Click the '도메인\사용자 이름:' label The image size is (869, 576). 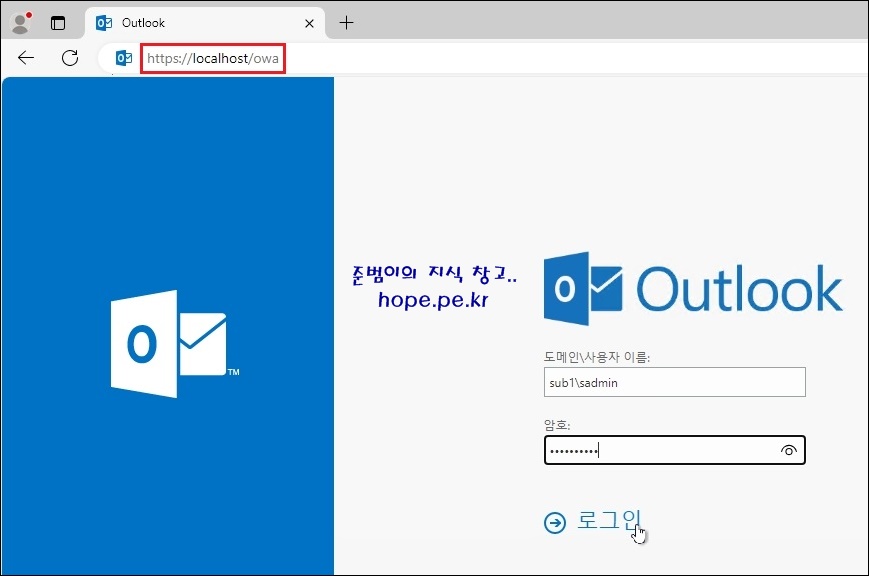point(596,357)
